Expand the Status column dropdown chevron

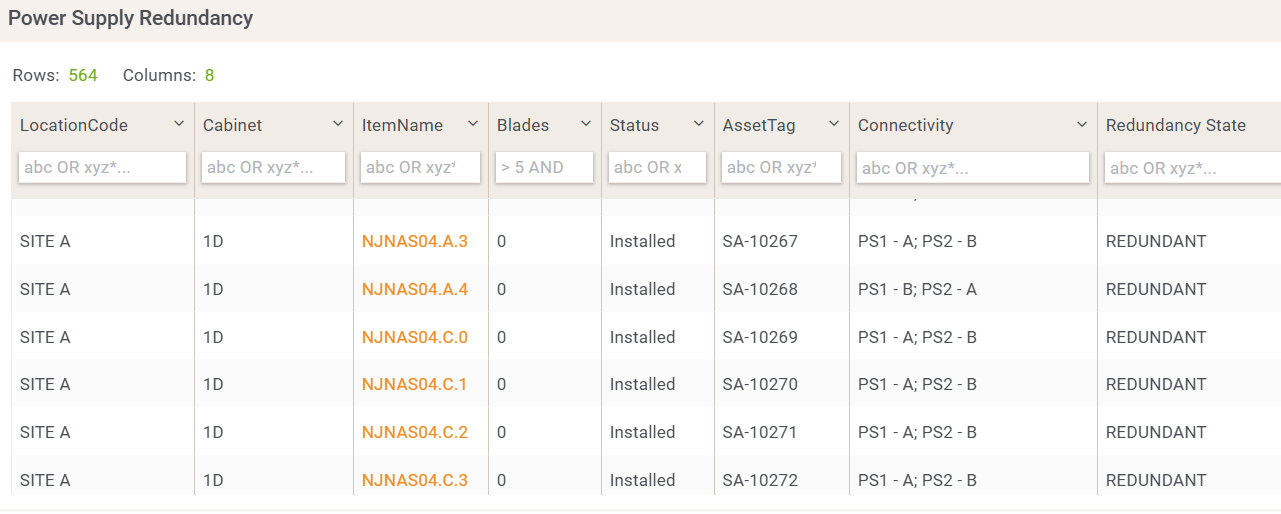pos(699,124)
